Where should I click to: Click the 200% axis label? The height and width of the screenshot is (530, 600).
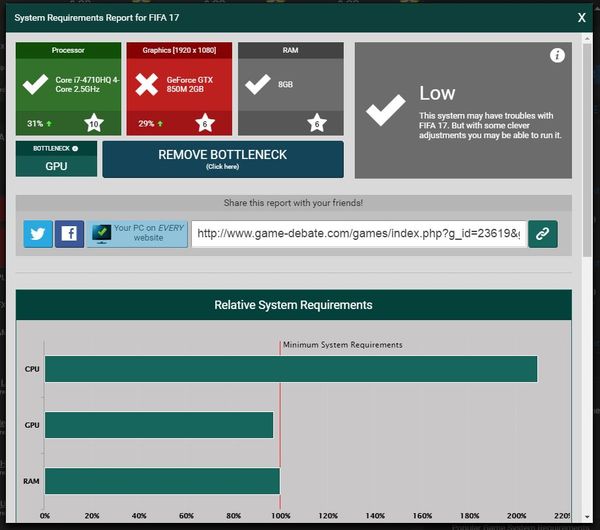click(x=517, y=516)
